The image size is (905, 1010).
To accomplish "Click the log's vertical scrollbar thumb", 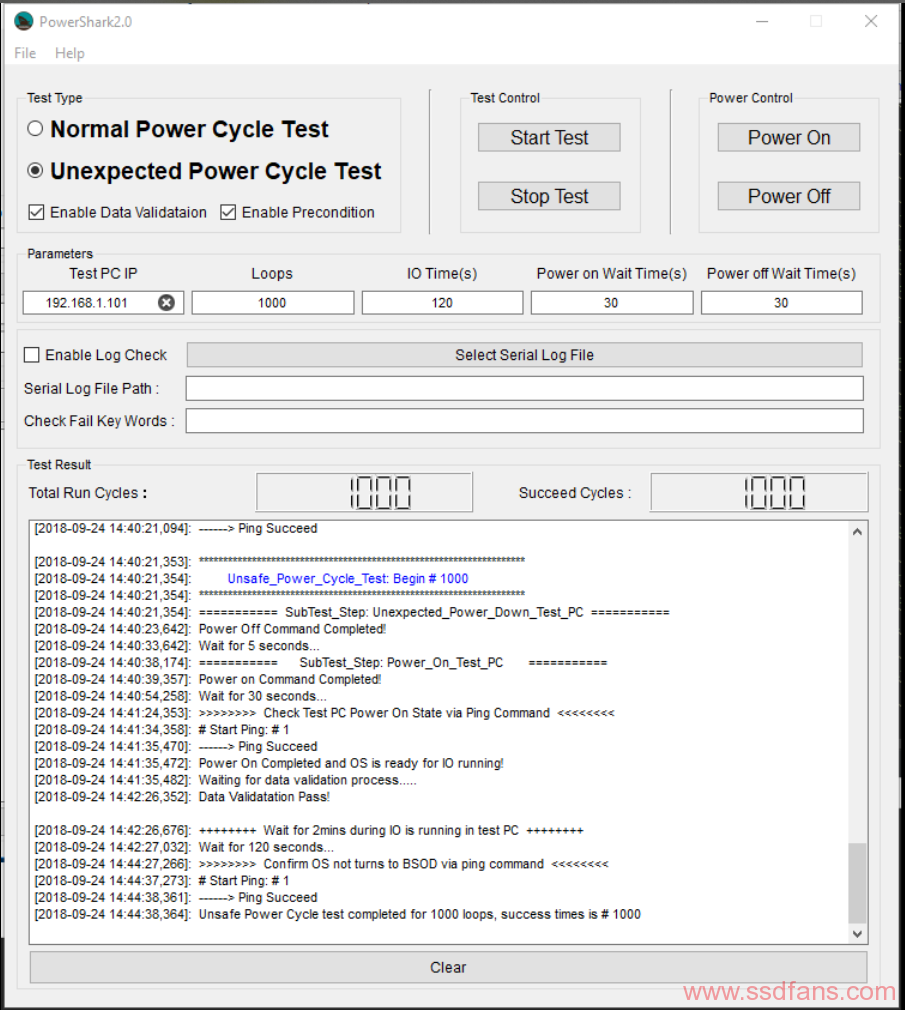I will pos(857,883).
